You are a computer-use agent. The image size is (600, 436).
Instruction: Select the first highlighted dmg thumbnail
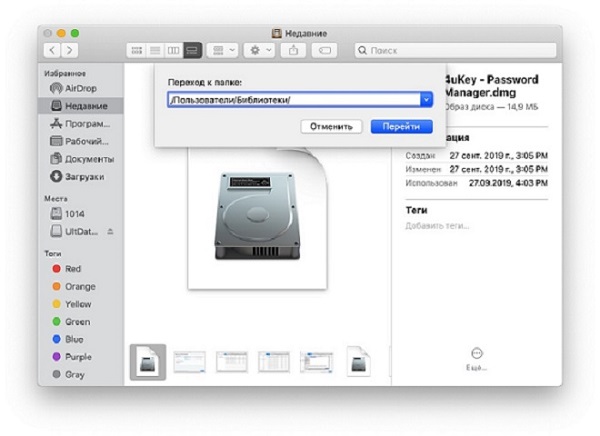[148, 362]
